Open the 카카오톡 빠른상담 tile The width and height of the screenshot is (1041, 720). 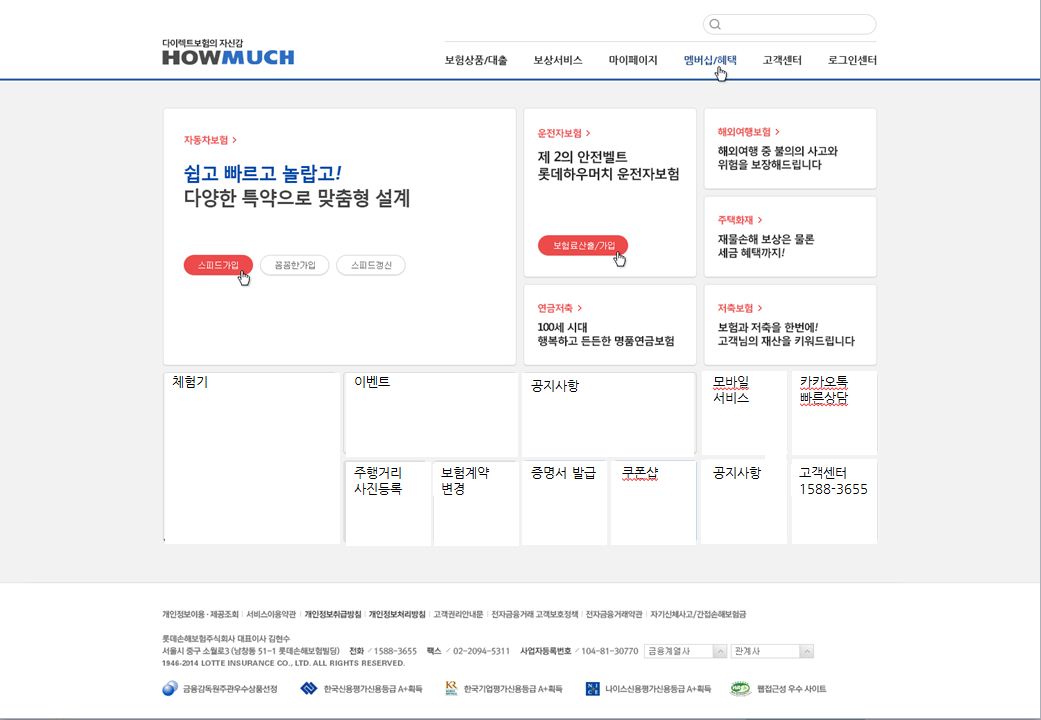(x=835, y=412)
